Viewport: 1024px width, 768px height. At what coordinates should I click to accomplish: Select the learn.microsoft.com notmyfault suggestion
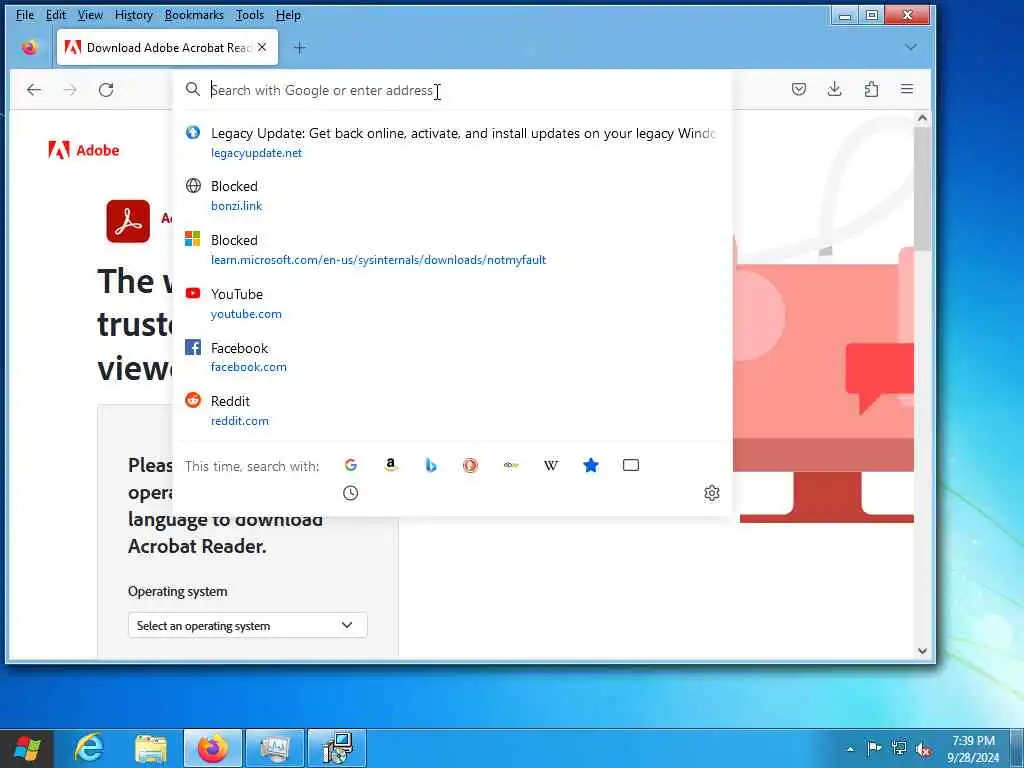(x=452, y=249)
